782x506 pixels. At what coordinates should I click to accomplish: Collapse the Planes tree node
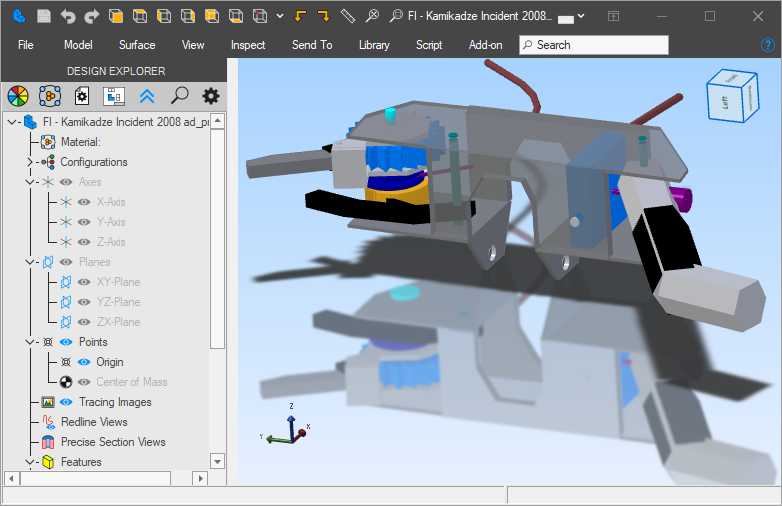(30, 262)
